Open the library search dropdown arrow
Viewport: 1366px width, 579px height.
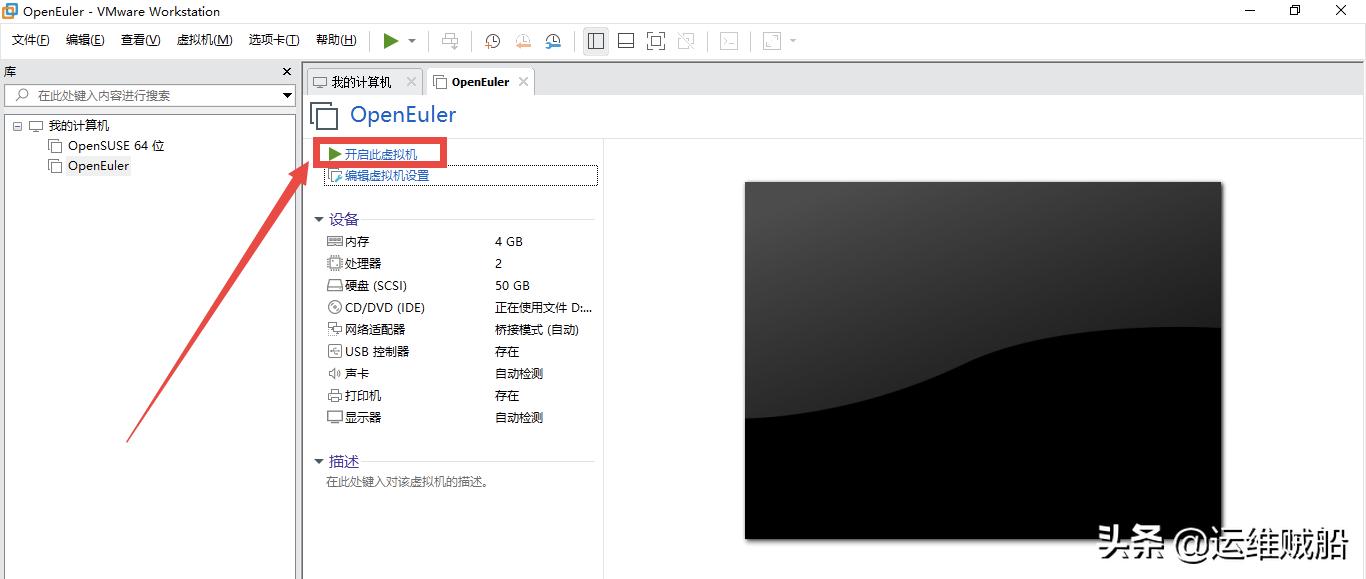(x=287, y=96)
